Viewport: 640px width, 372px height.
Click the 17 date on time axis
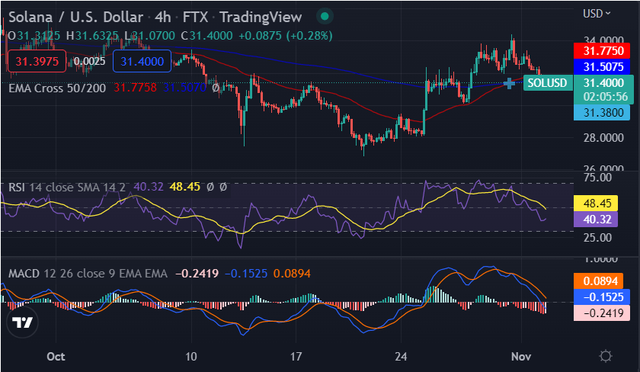296,356
